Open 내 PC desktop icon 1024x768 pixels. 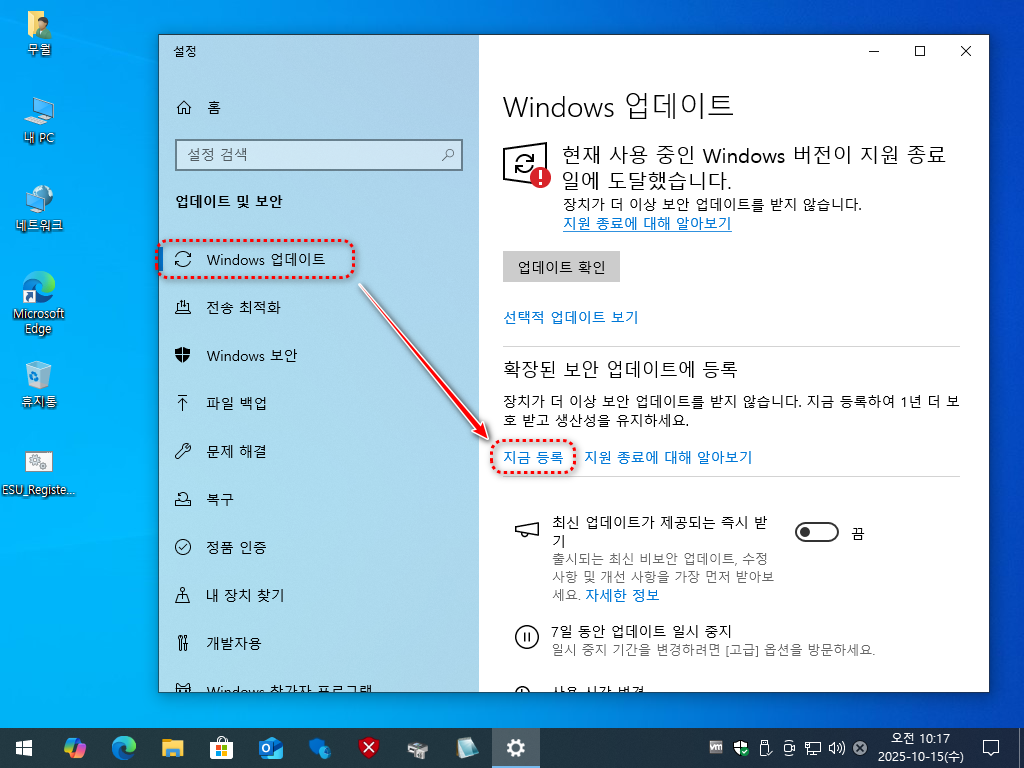[39, 121]
